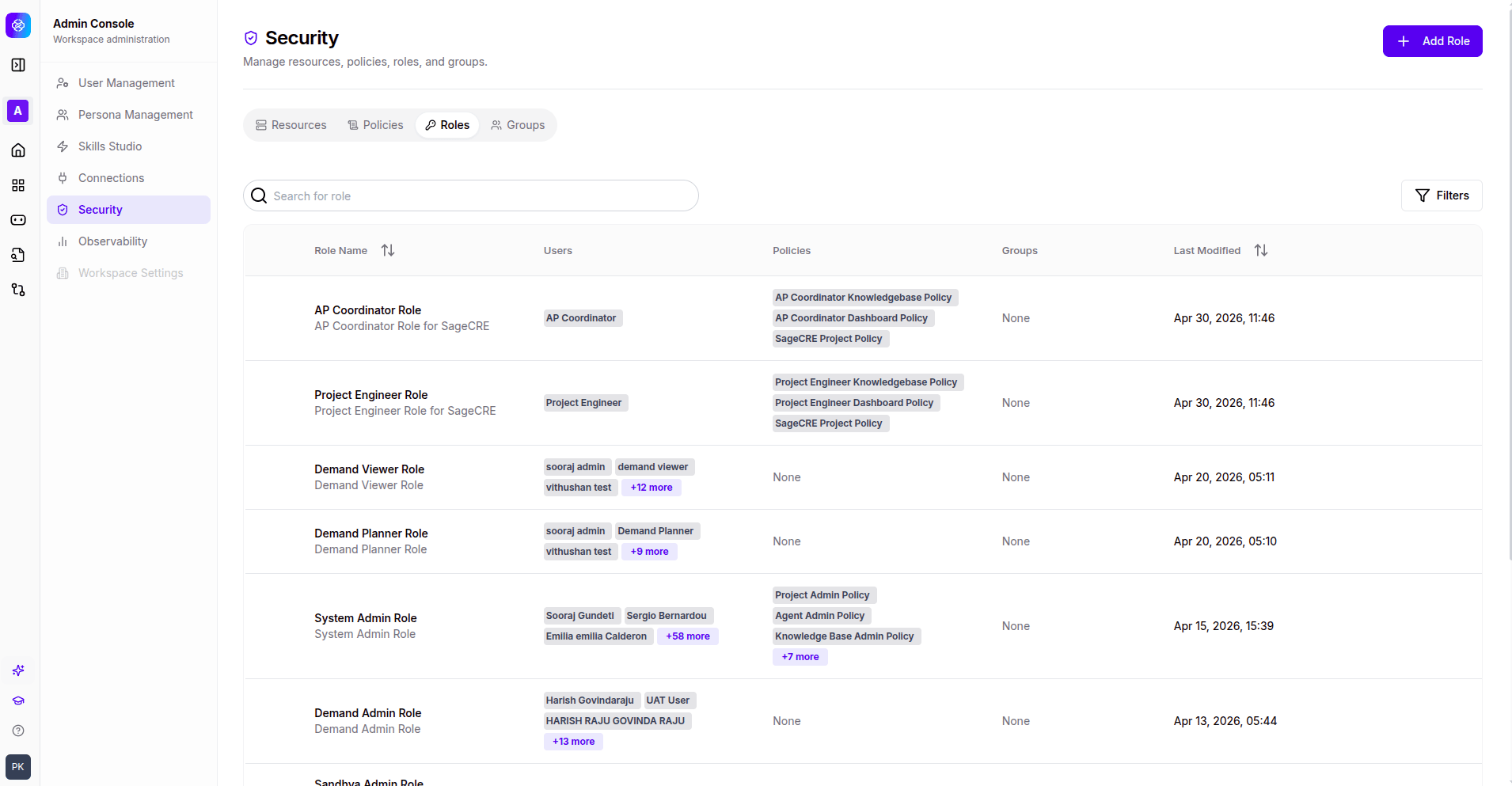The height and width of the screenshot is (786, 1512).
Task: Click the Security shield icon beside the heading
Action: click(251, 38)
